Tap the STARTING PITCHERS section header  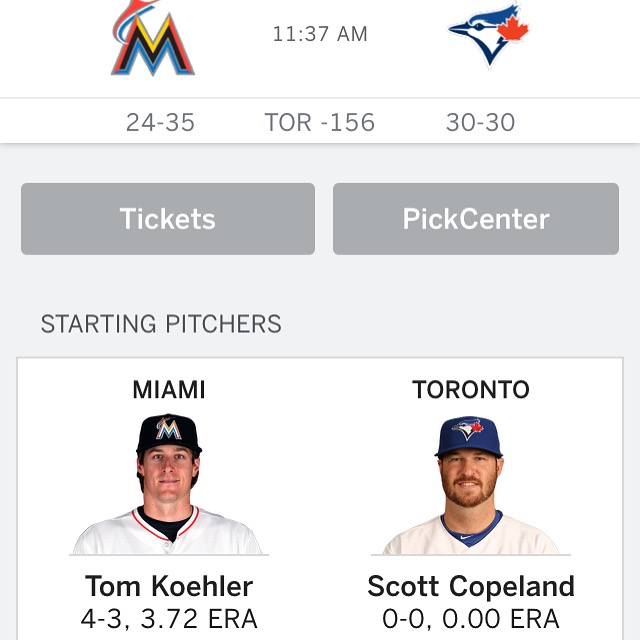coord(161,324)
